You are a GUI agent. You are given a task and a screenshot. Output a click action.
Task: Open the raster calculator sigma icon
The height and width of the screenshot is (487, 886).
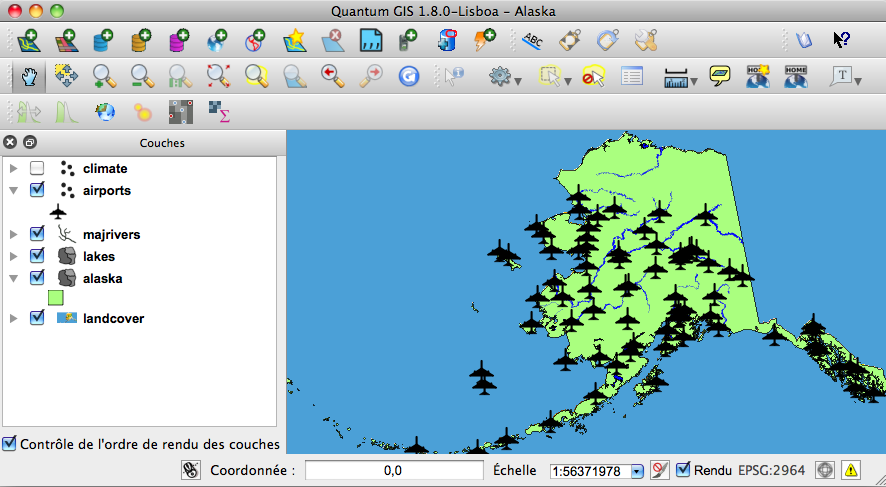(218, 112)
